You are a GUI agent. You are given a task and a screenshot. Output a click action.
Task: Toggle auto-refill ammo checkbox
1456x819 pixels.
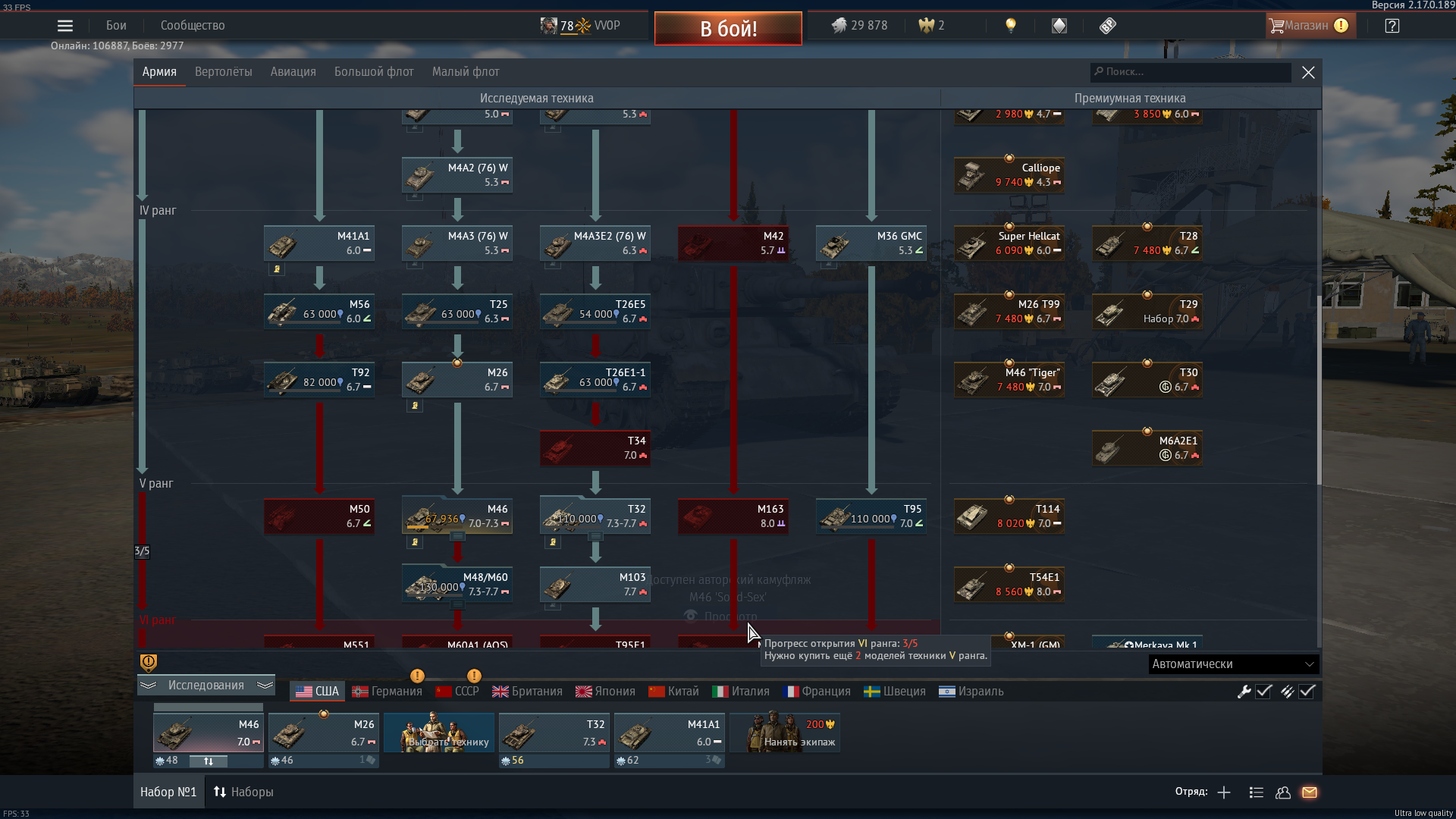pos(1307,692)
